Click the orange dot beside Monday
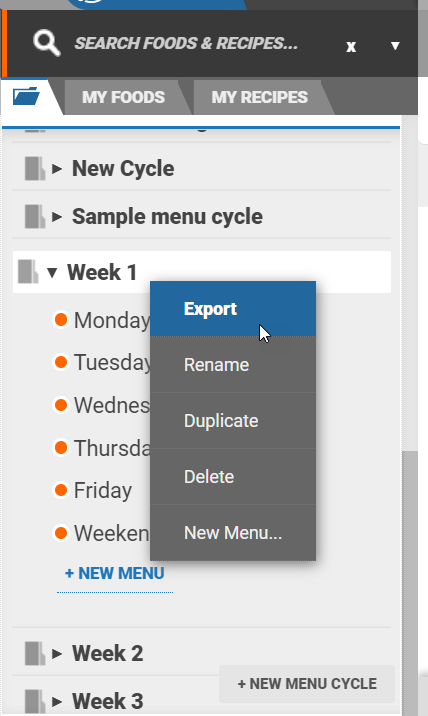Screen dimensions: 428x716 pos(61,320)
